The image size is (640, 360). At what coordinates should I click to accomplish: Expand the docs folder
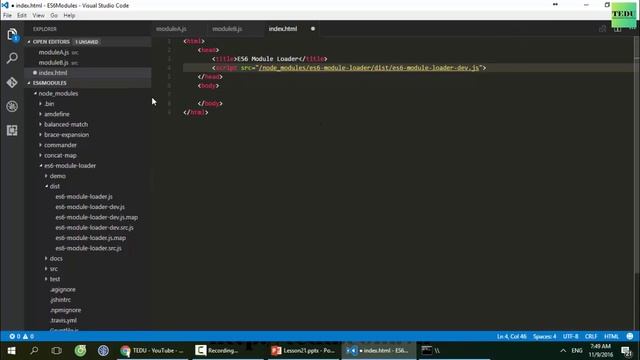pyautogui.click(x=56, y=258)
